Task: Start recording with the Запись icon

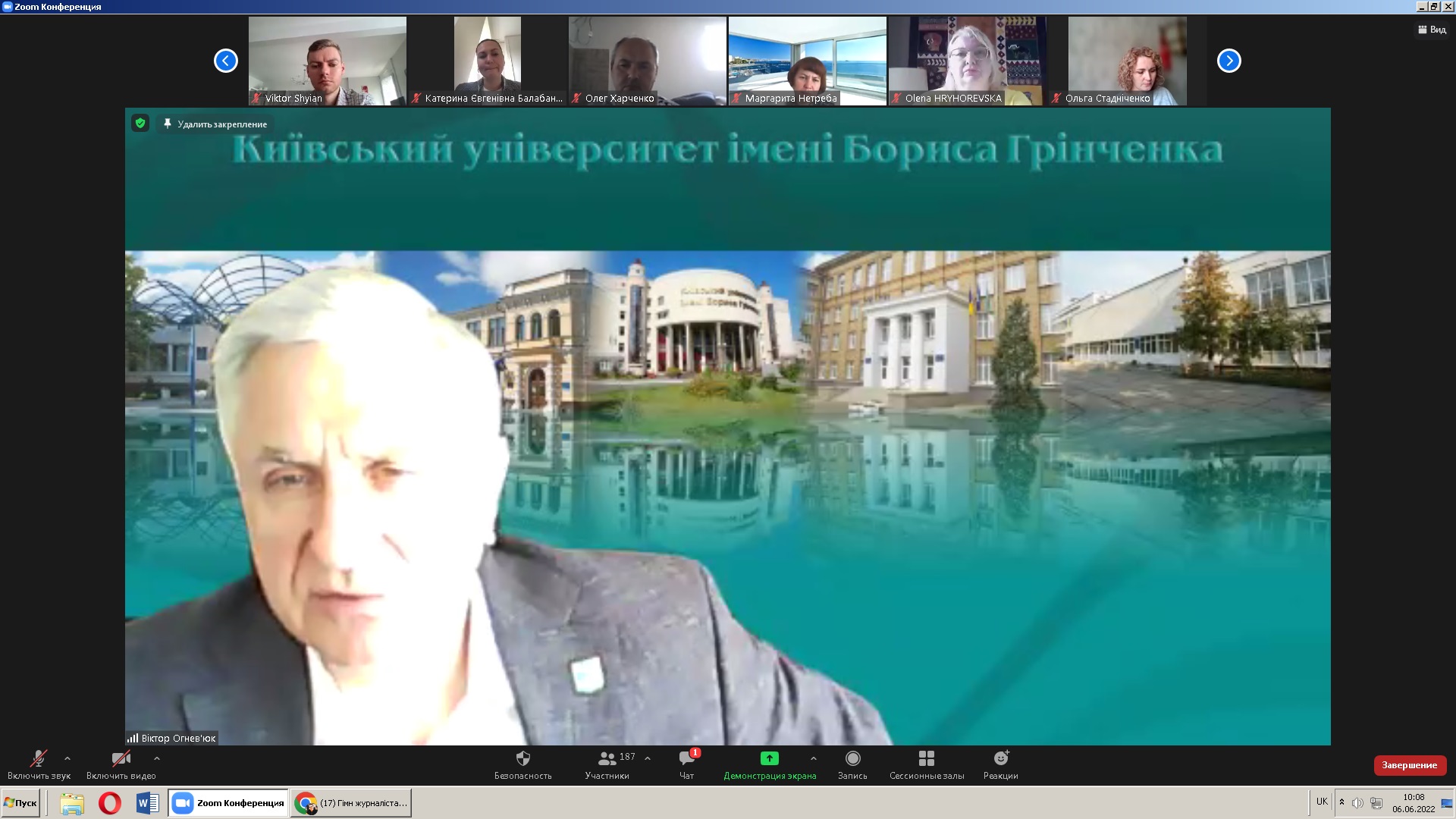Action: pyautogui.click(x=852, y=759)
